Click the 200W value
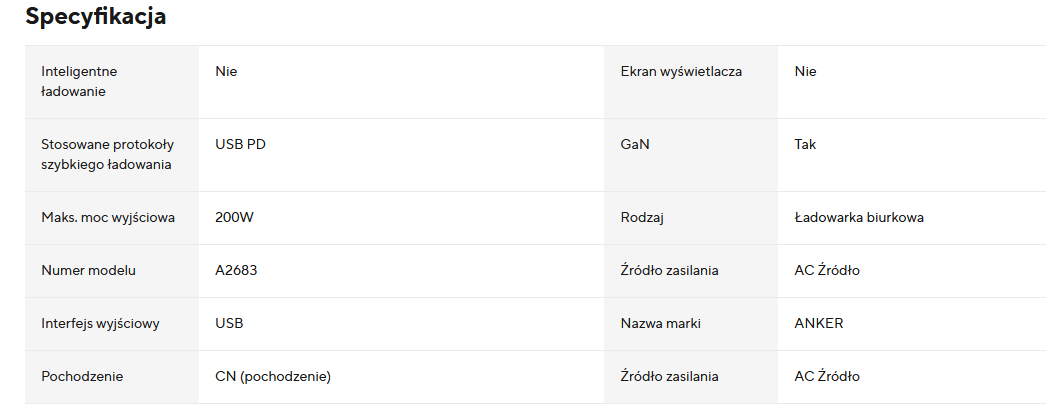The height and width of the screenshot is (419, 1046). [x=235, y=217]
